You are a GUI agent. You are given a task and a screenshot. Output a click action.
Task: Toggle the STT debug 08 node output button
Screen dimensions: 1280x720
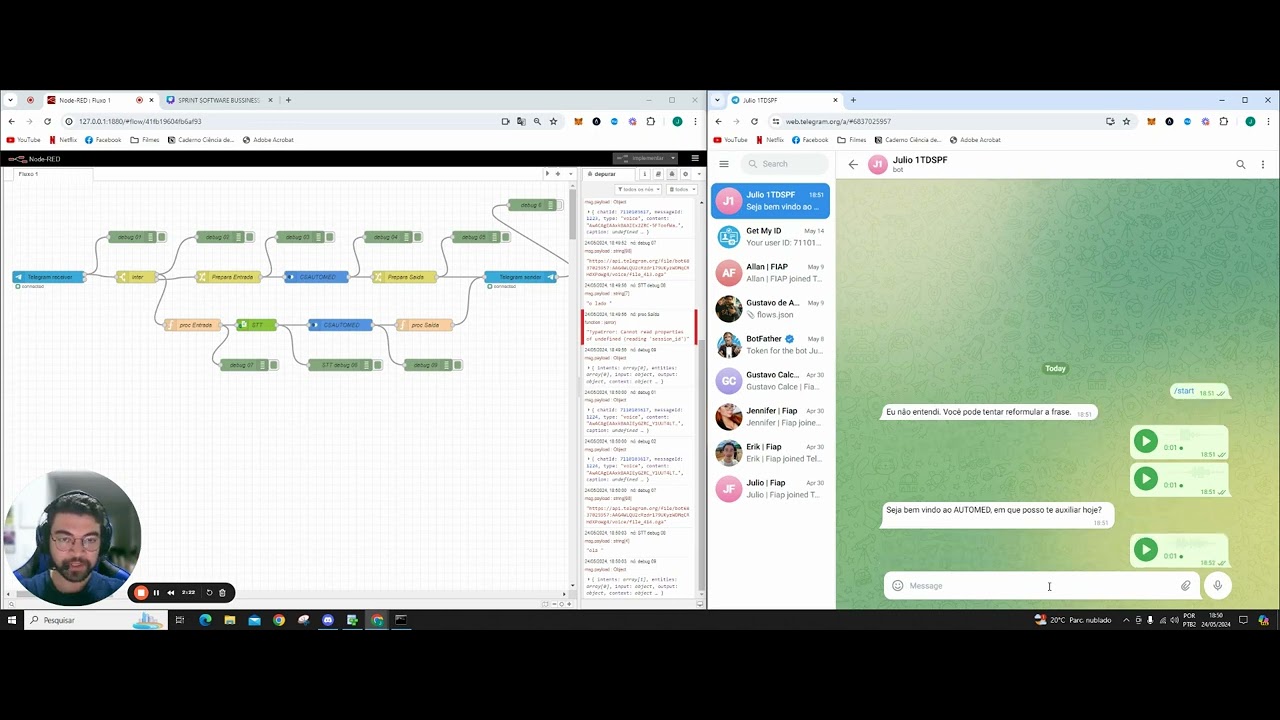(377, 365)
